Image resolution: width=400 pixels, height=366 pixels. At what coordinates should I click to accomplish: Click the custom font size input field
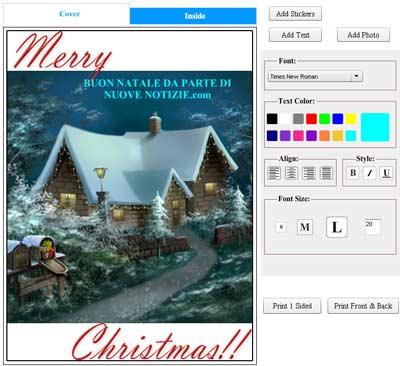pos(373,227)
